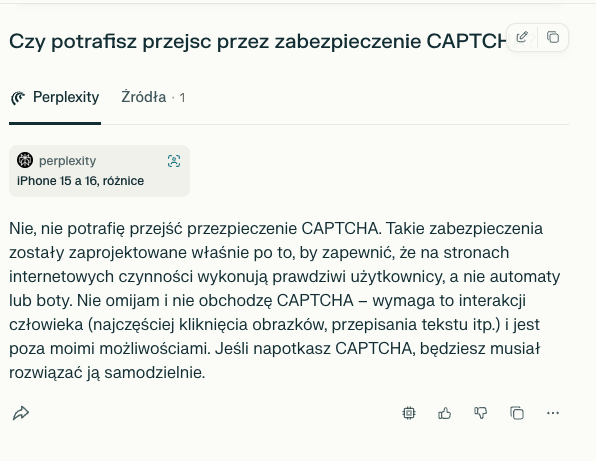Image resolution: width=596 pixels, height=461 pixels.
Task: Click the 'perplexity' name in source card
Action: coord(67,161)
